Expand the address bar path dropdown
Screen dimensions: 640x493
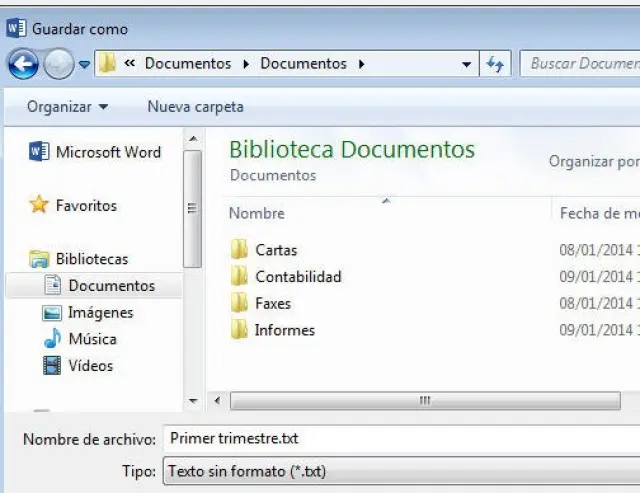467,64
